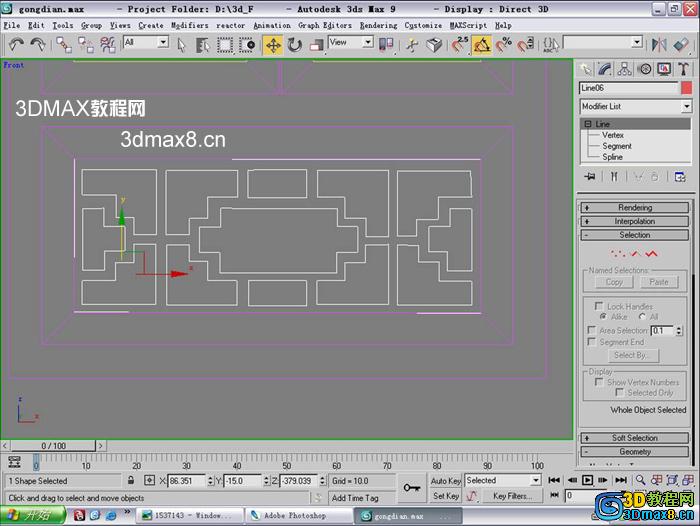Open the File menu
This screenshot has width=700, height=526.
[x=12, y=25]
